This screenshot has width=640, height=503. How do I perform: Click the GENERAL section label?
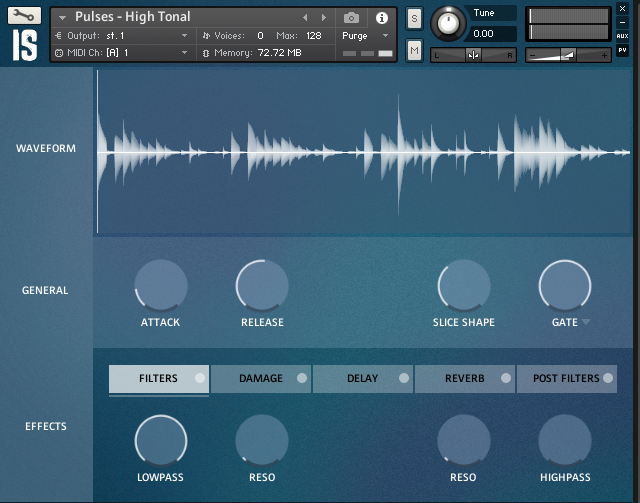point(45,290)
